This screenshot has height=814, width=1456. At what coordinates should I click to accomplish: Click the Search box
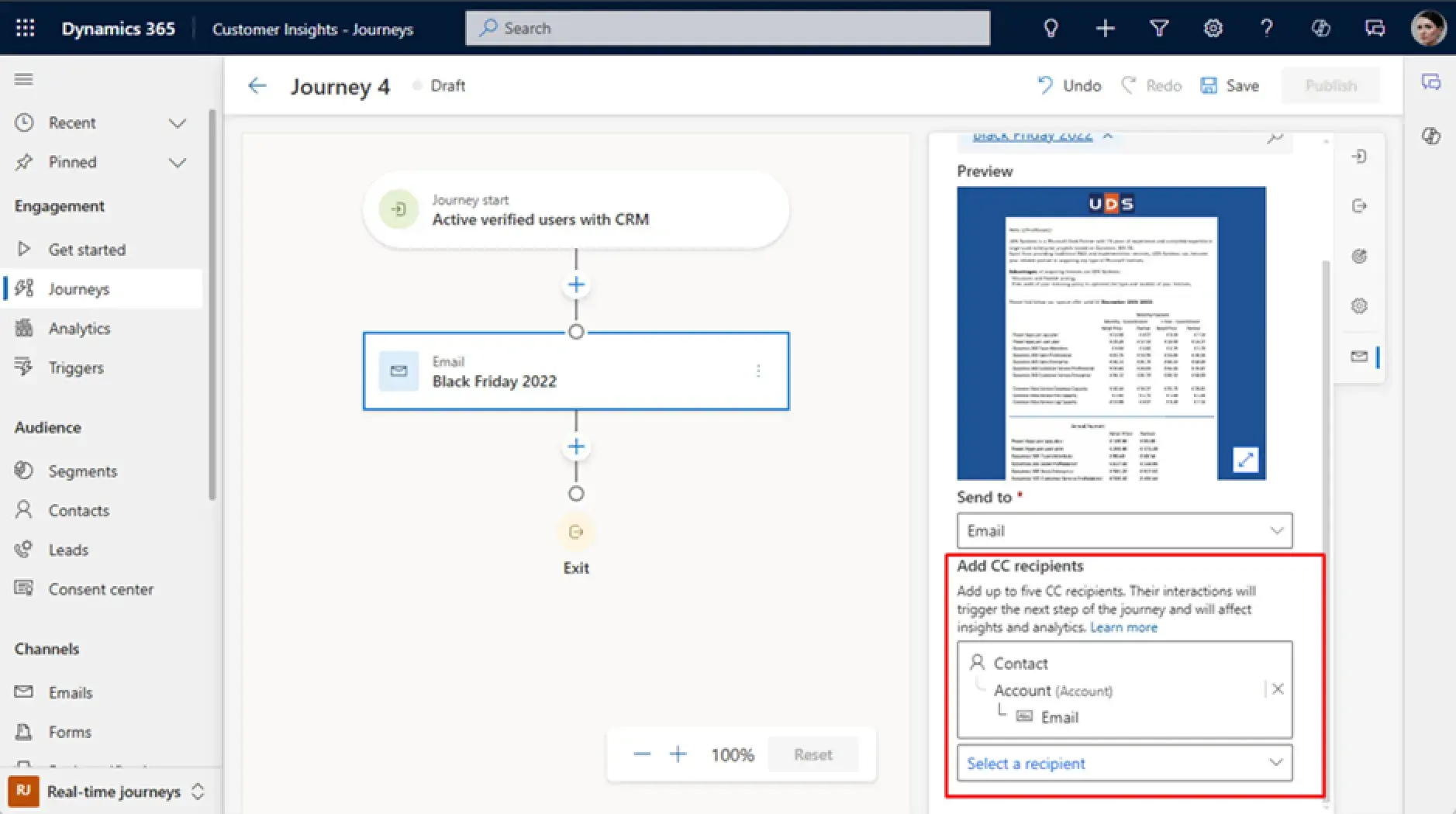(727, 28)
